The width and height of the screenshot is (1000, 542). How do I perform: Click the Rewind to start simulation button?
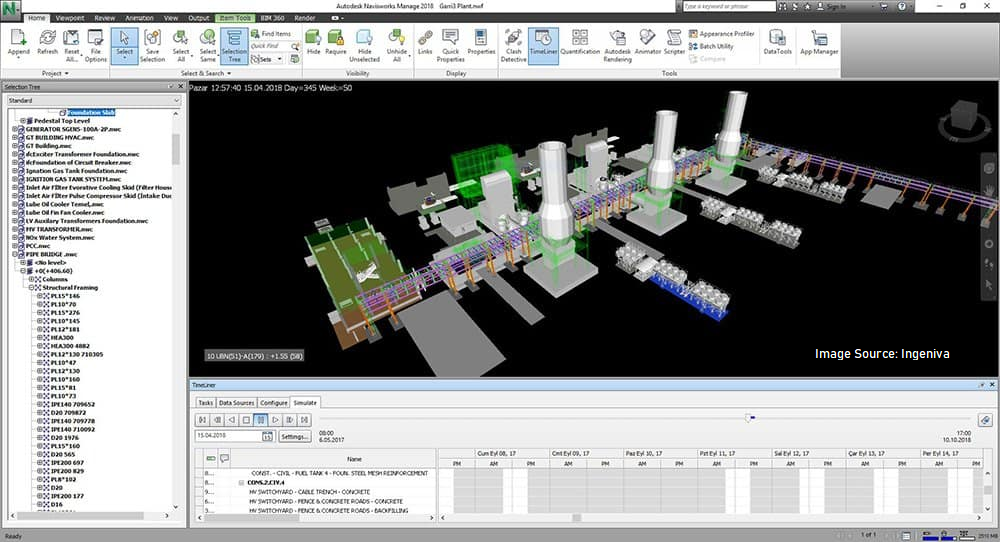pos(202,420)
